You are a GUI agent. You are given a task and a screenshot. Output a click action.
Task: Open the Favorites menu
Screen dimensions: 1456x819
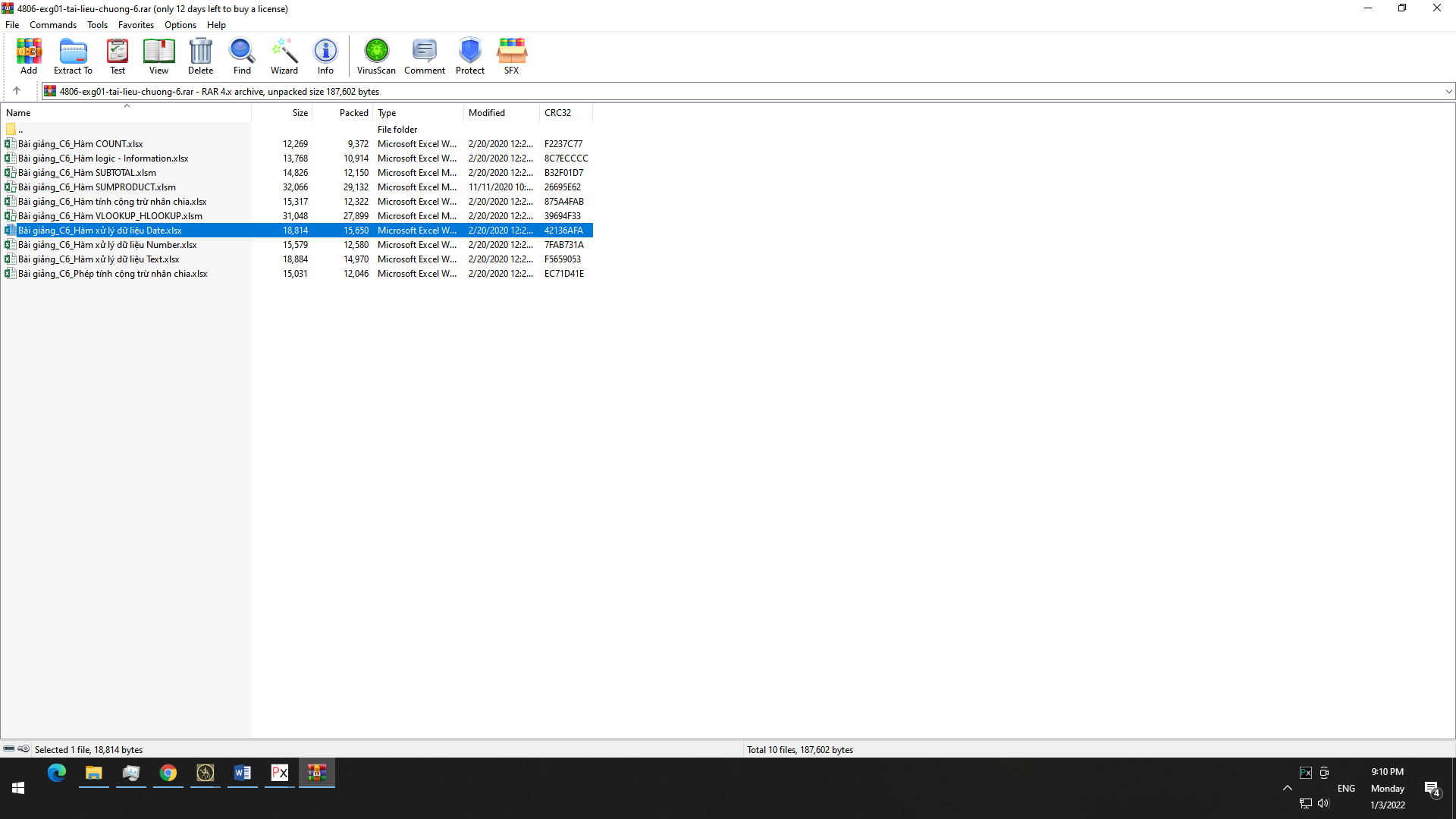[x=136, y=25]
